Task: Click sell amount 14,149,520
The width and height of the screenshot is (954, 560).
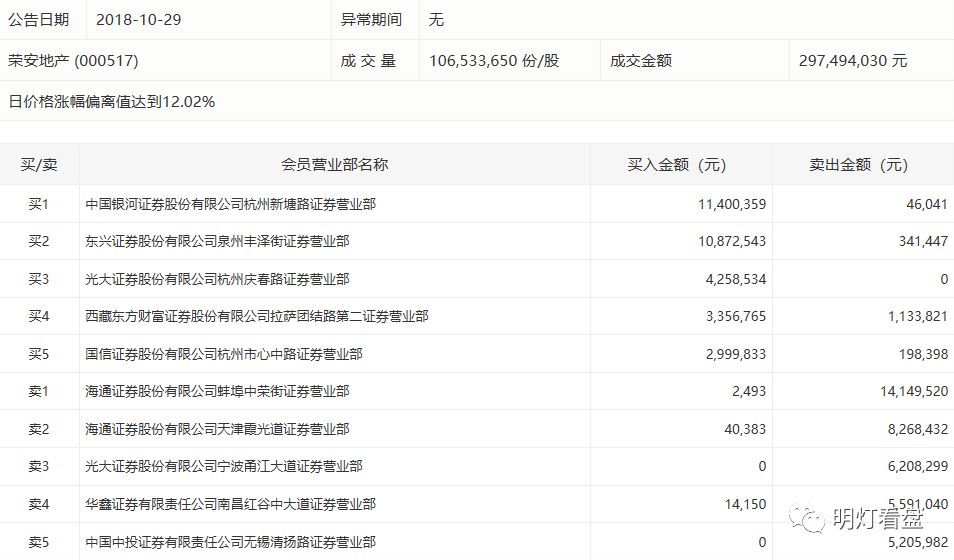Action: coord(914,391)
